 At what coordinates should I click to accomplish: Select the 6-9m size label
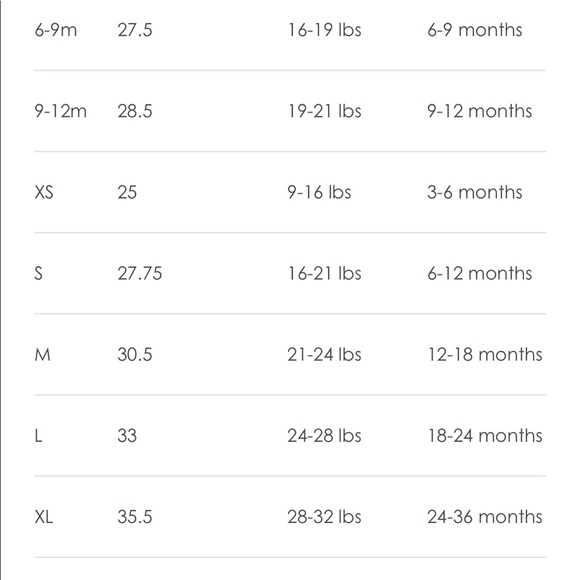(56, 30)
